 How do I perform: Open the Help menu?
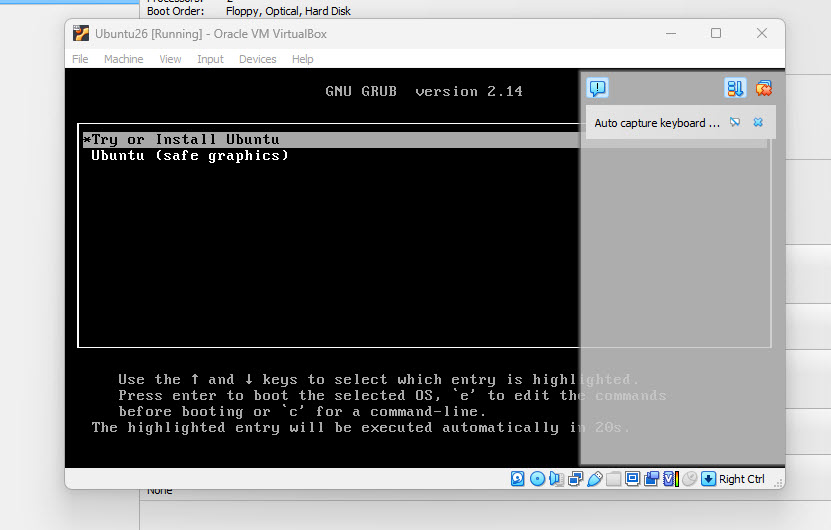303,59
